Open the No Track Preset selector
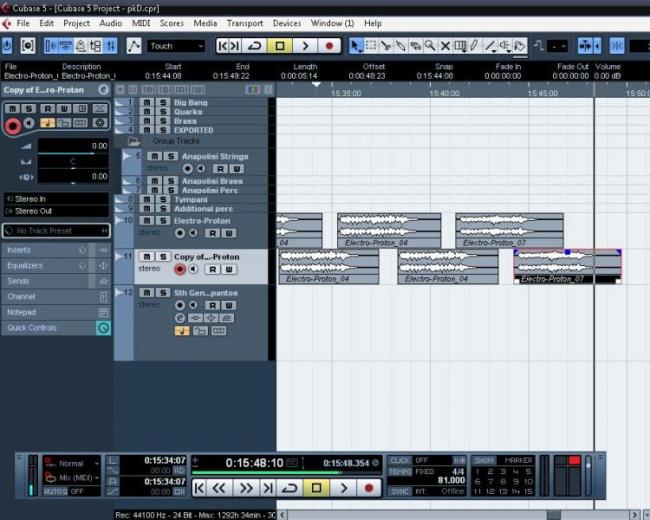 tap(56, 231)
